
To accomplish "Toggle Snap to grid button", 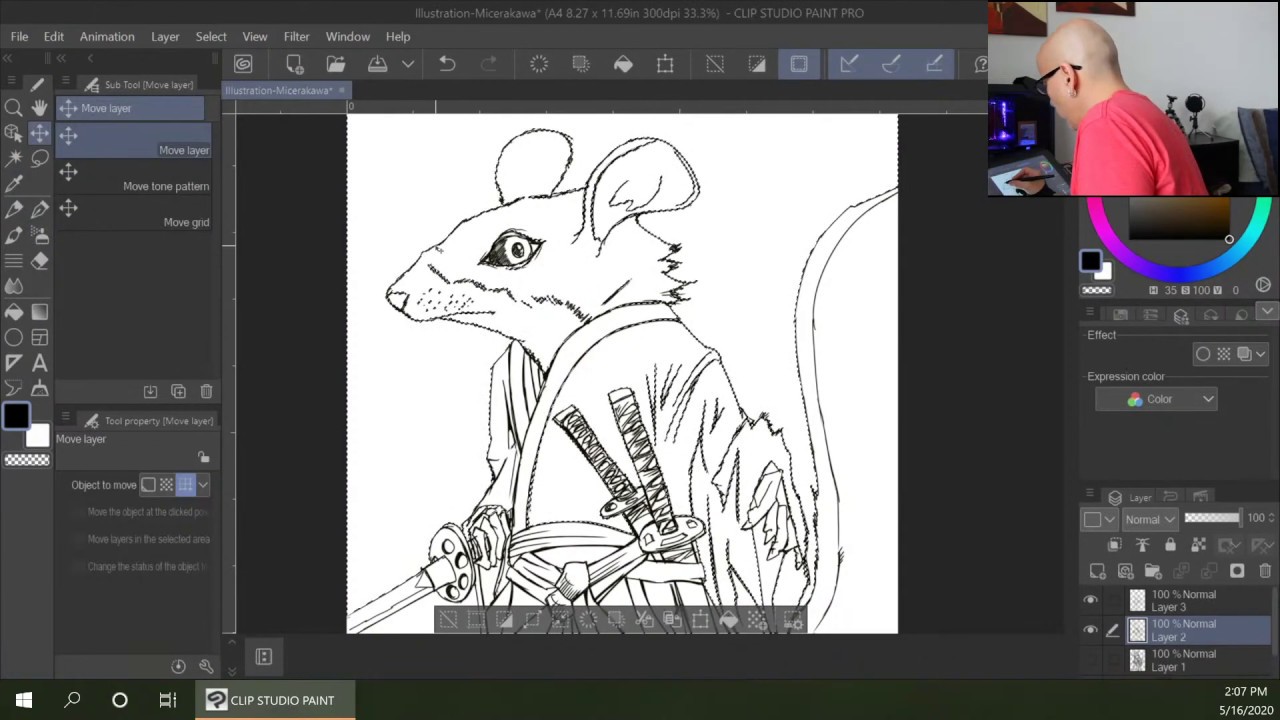I will (934, 64).
